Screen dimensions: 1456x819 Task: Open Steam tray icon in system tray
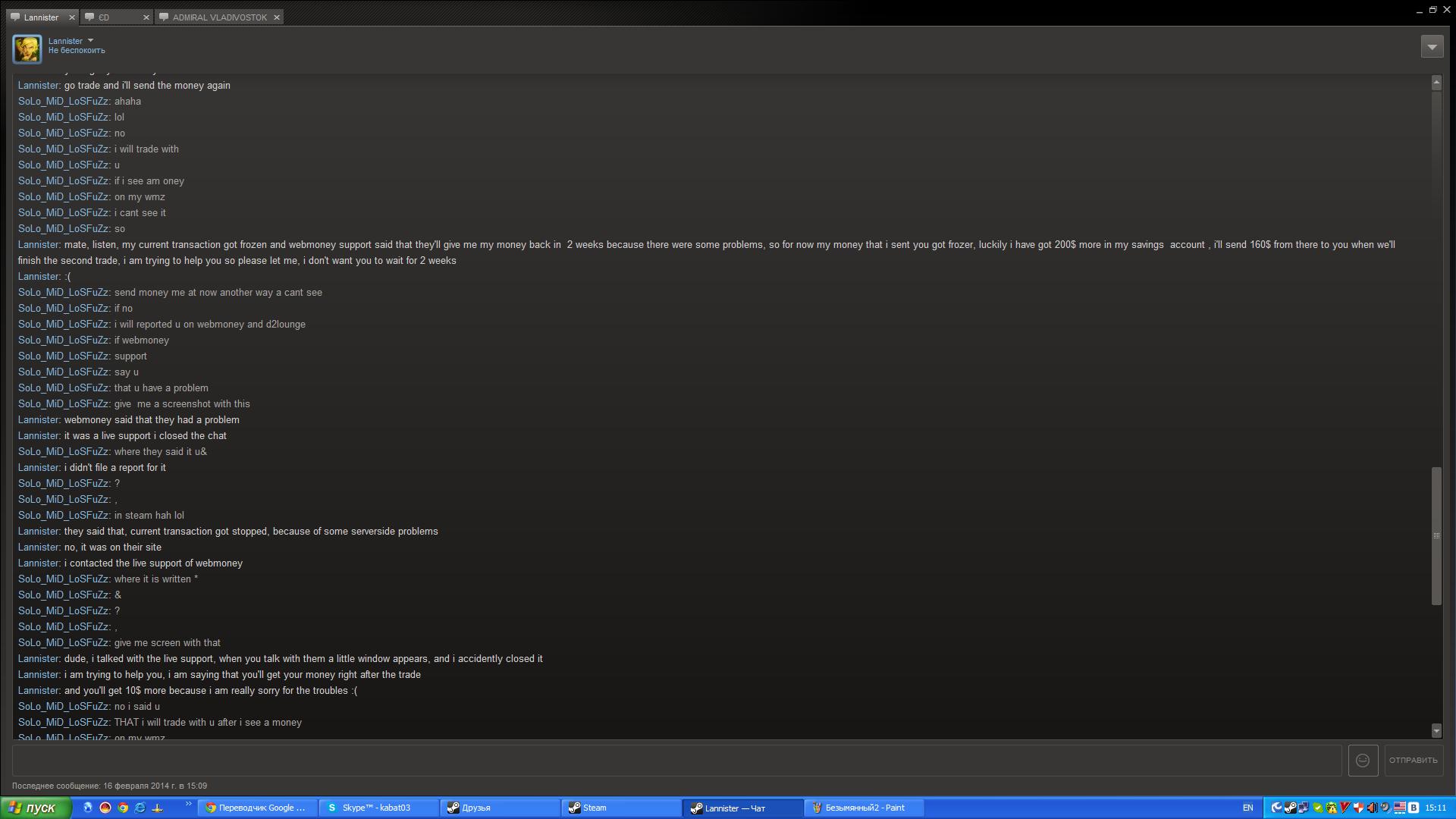point(1290,808)
